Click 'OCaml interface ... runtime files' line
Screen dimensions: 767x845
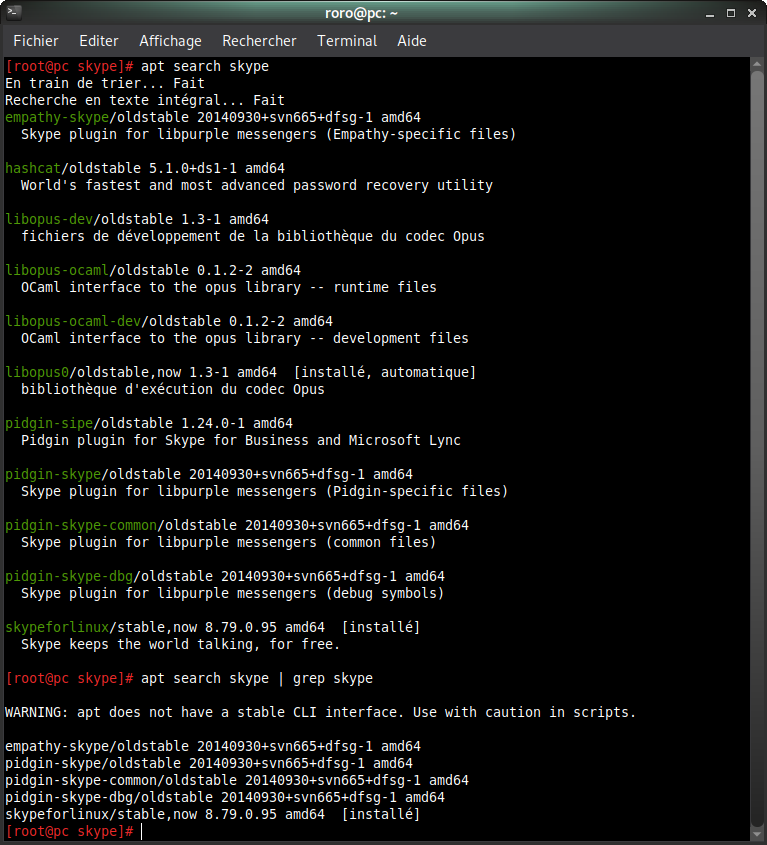pos(229,287)
